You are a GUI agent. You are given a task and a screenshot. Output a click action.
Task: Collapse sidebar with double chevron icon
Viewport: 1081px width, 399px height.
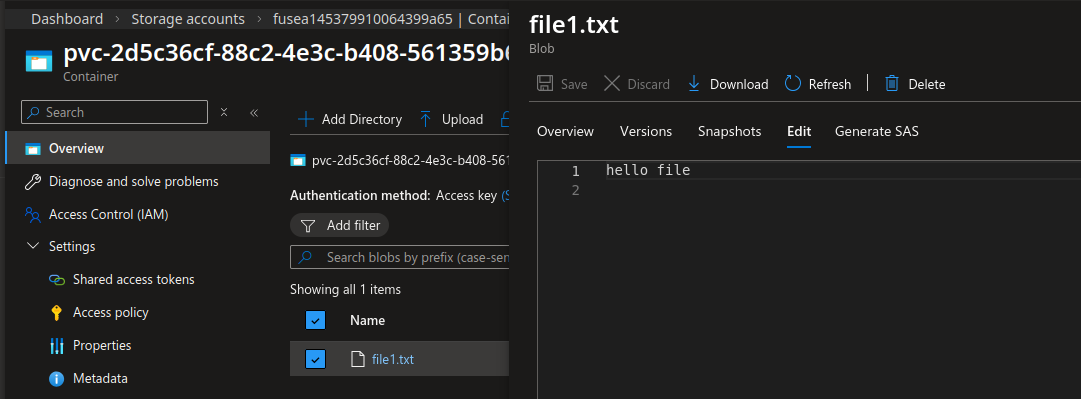point(254,112)
